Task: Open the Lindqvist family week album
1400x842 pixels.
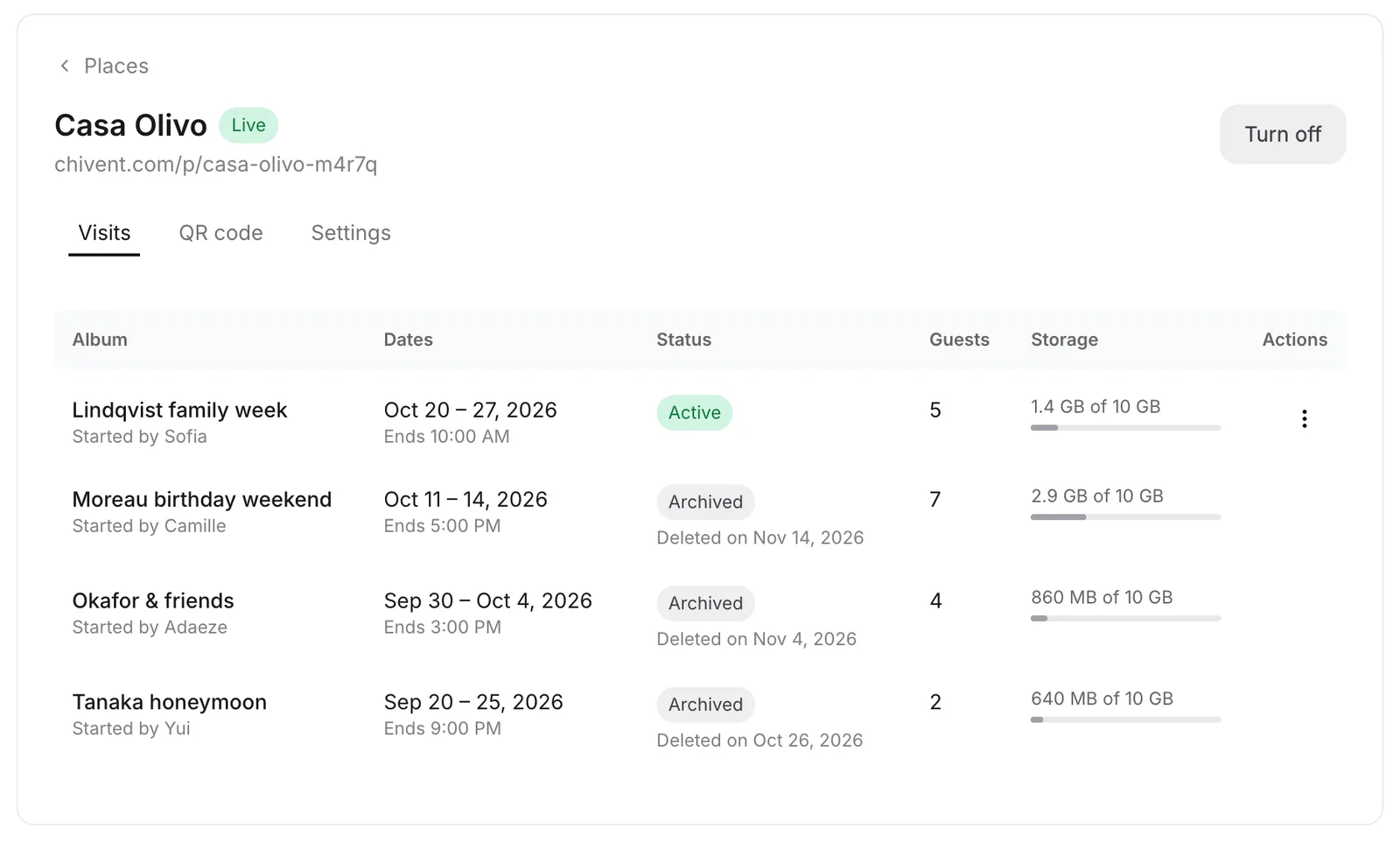Action: (x=179, y=410)
